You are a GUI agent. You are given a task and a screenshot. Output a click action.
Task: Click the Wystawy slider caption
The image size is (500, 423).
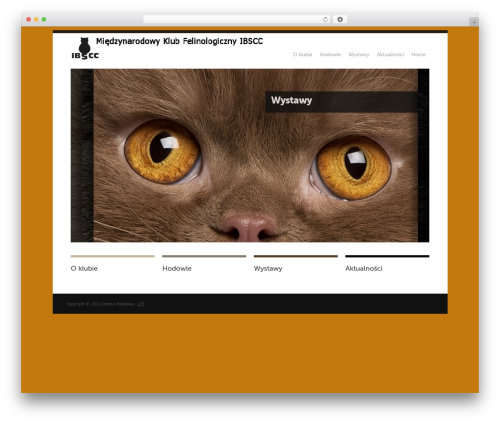point(341,101)
